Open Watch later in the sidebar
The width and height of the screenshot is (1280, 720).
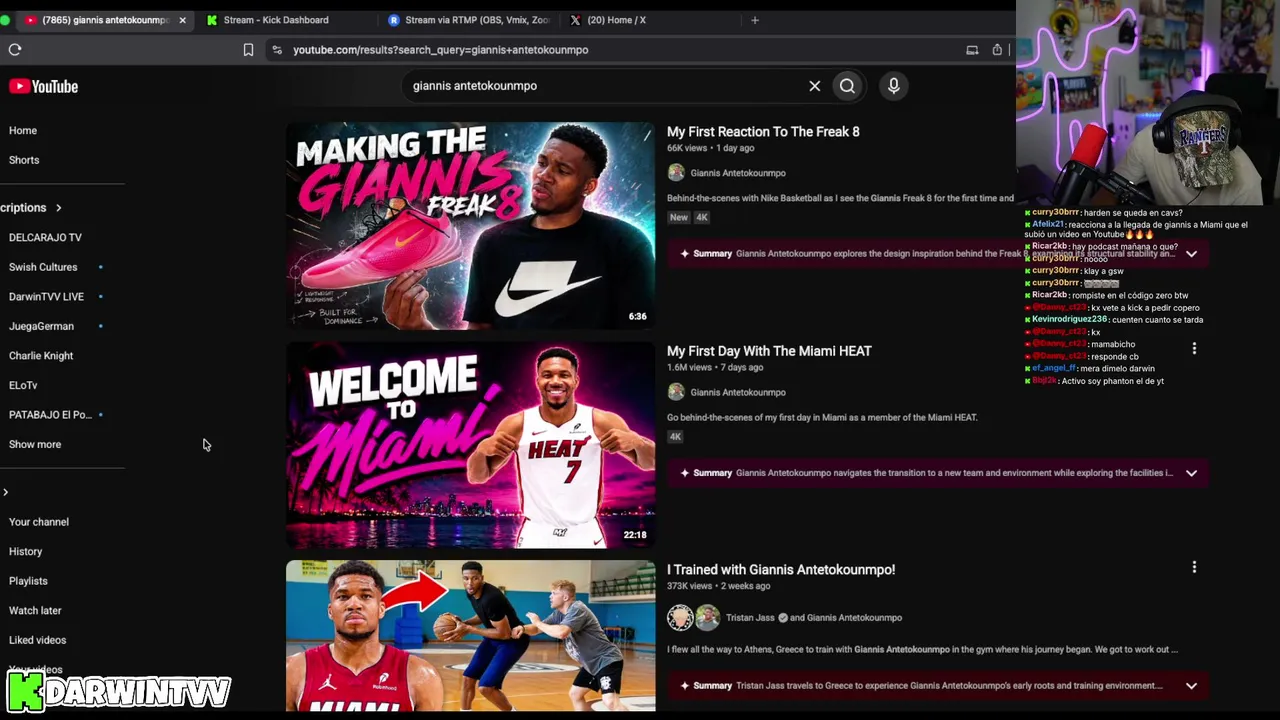point(35,610)
